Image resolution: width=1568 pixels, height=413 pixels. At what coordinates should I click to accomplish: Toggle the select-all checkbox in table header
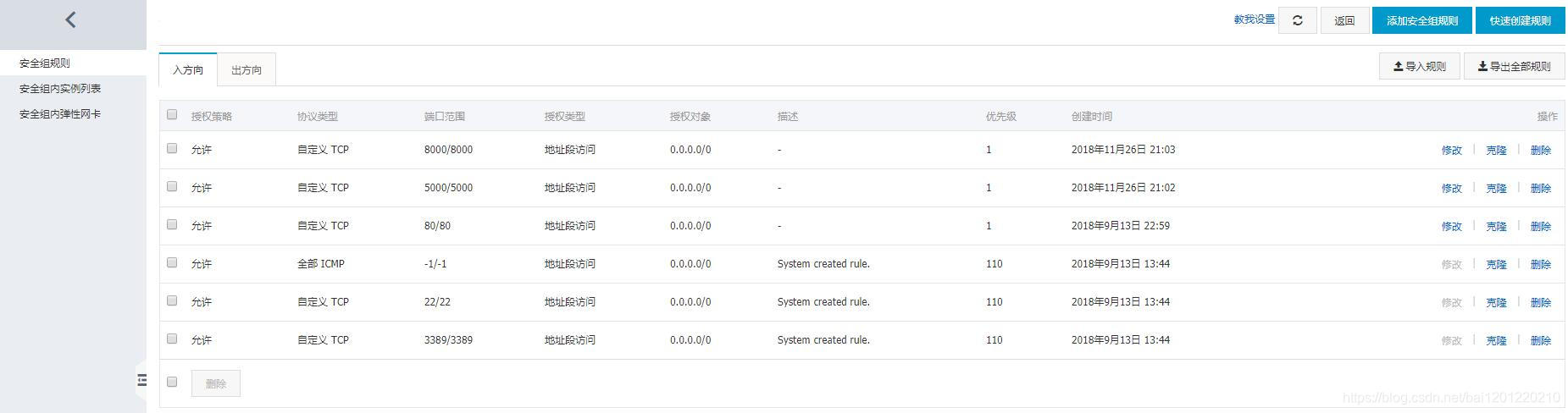coord(172,114)
